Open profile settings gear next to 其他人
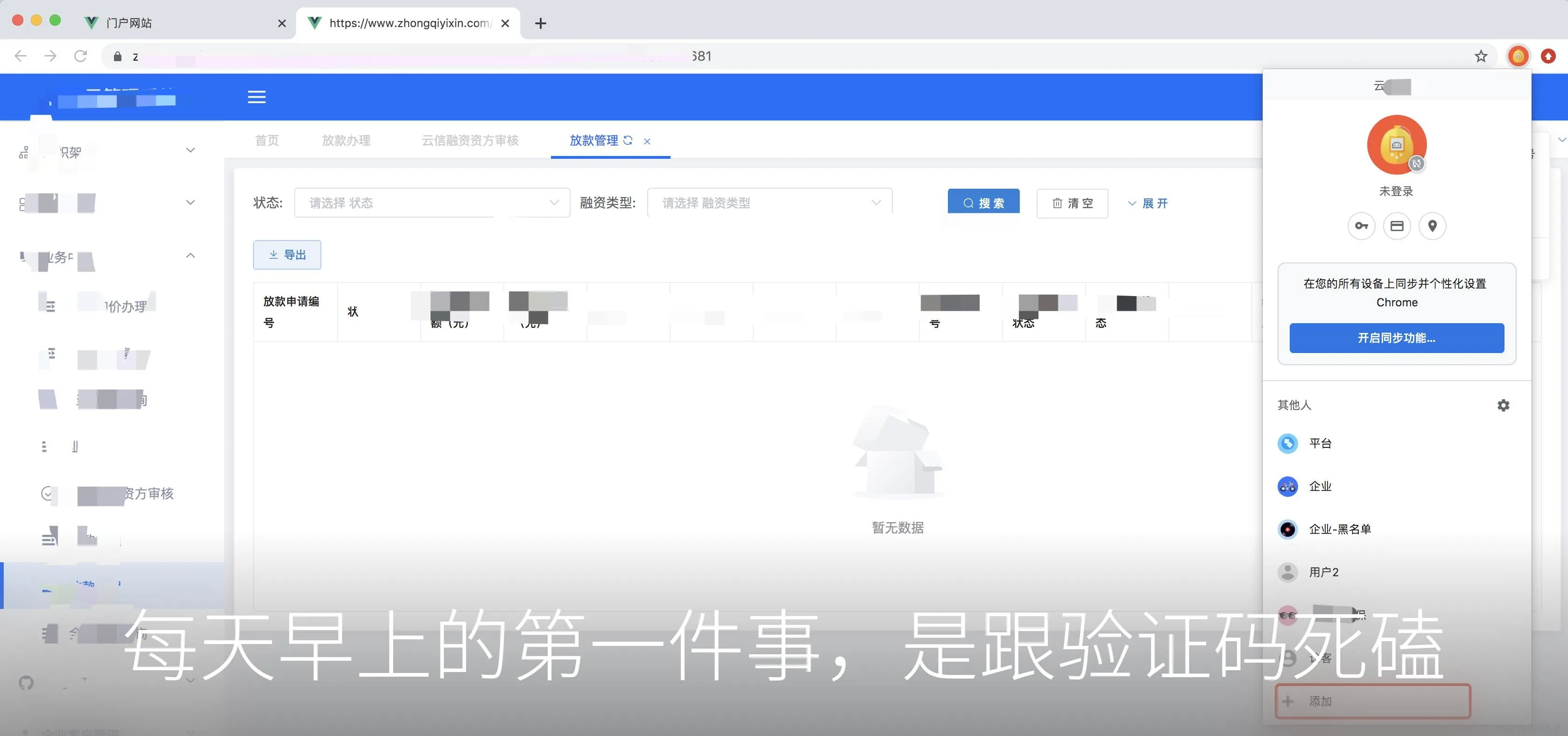Viewport: 1568px width, 736px height. pos(1503,405)
